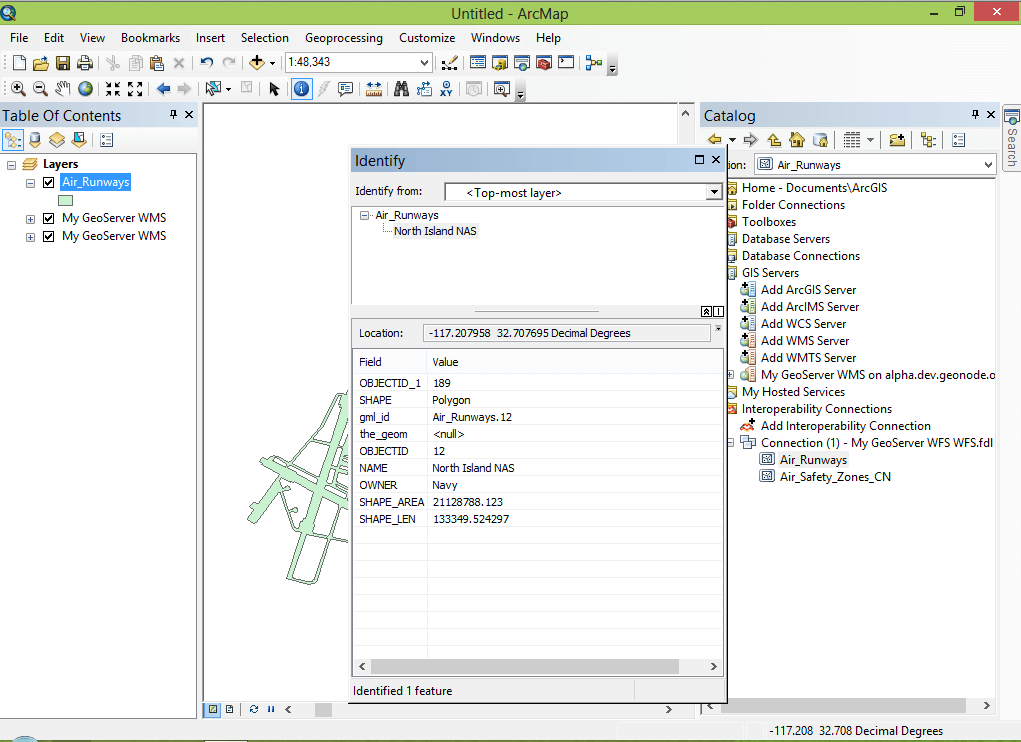Select North Island NAS feature in Identify

tap(435, 231)
